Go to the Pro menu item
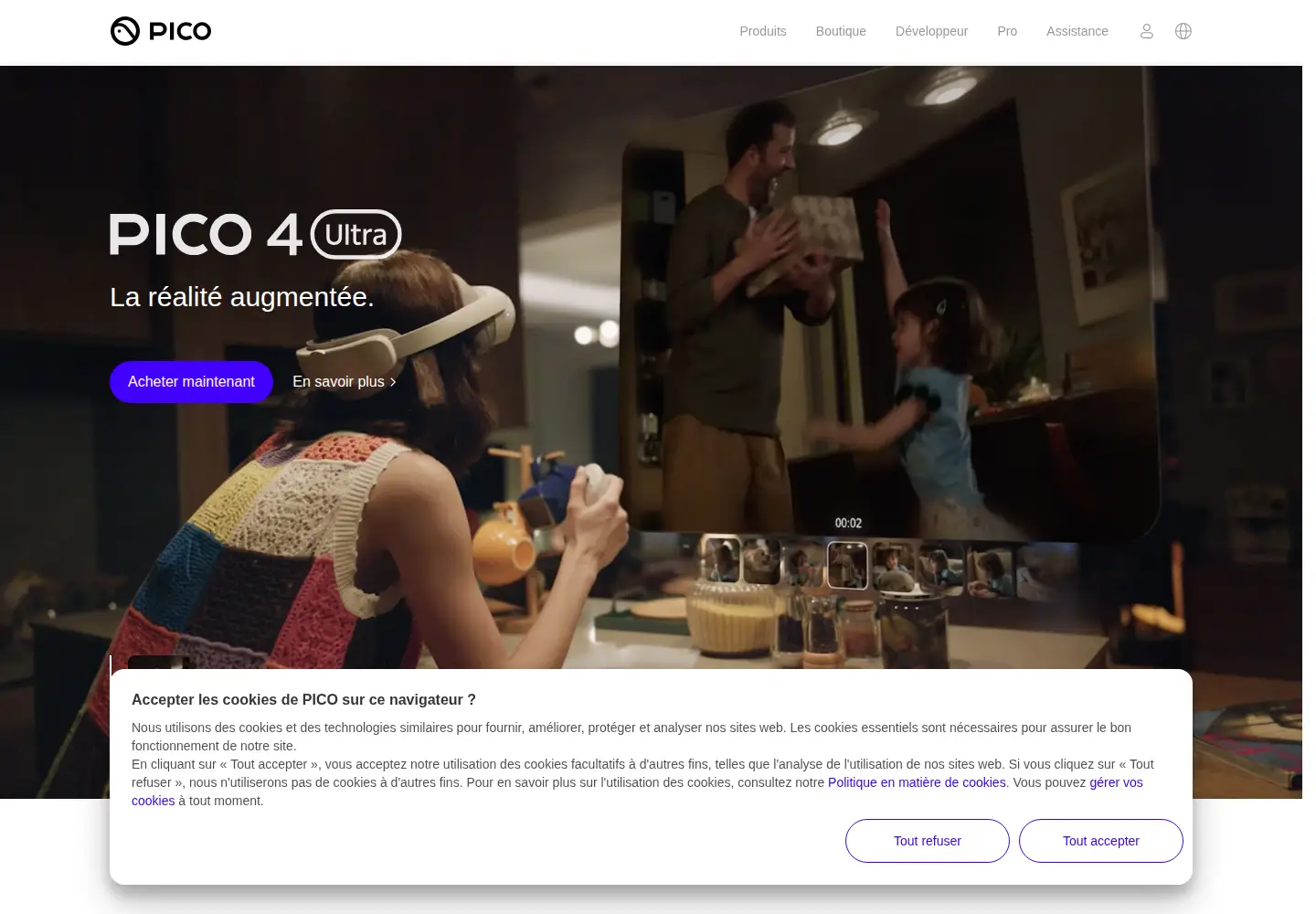The image size is (1316, 914). (x=1007, y=31)
